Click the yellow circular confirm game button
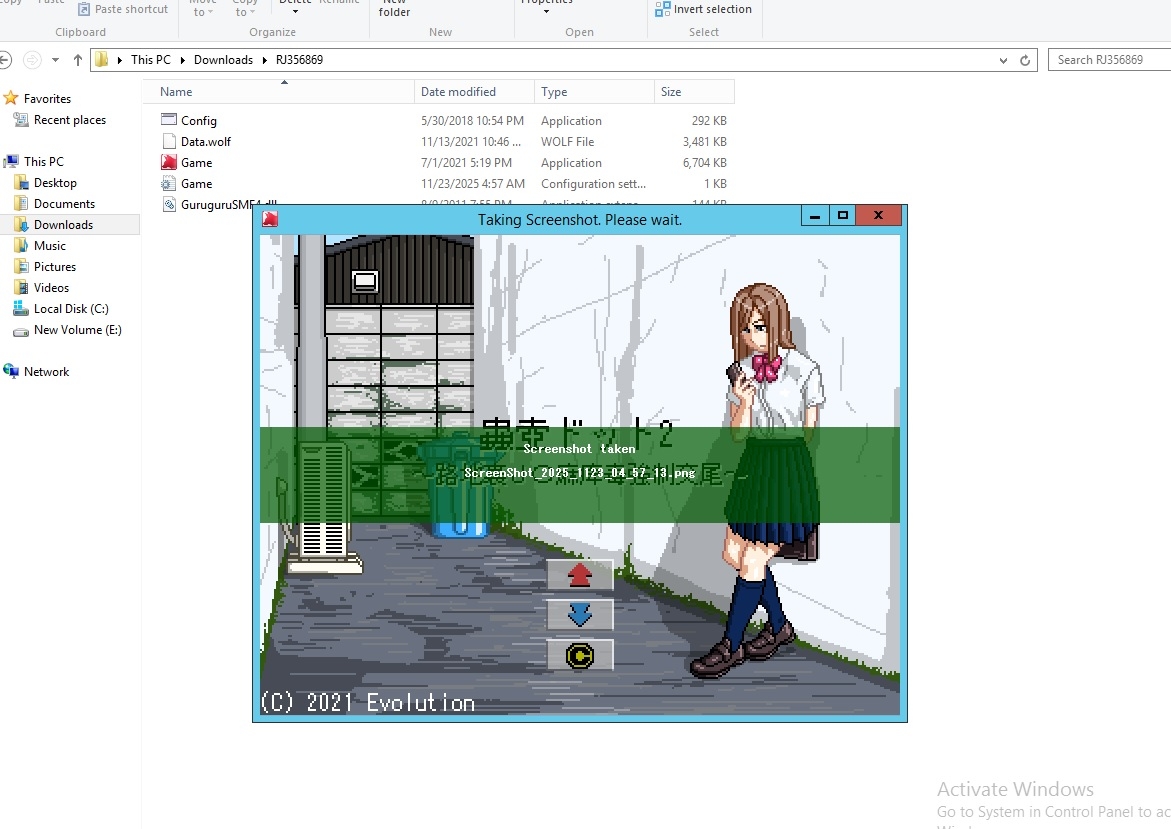This screenshot has height=829, width=1171. [x=580, y=655]
